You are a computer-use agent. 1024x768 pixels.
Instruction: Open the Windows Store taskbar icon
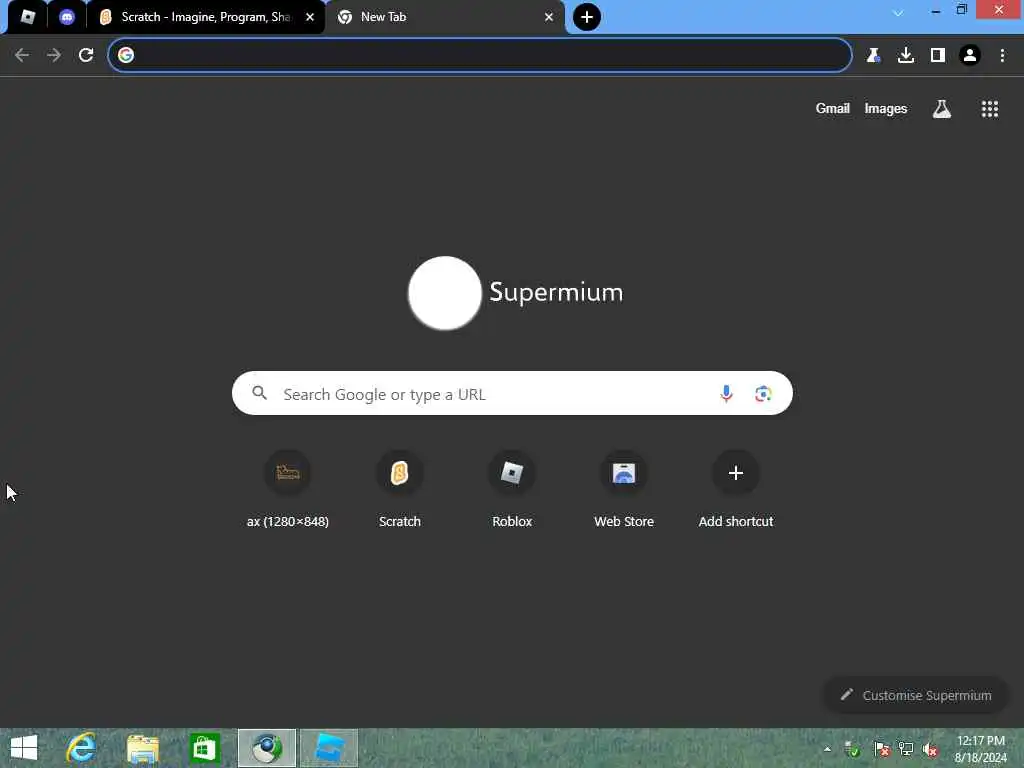coord(204,748)
